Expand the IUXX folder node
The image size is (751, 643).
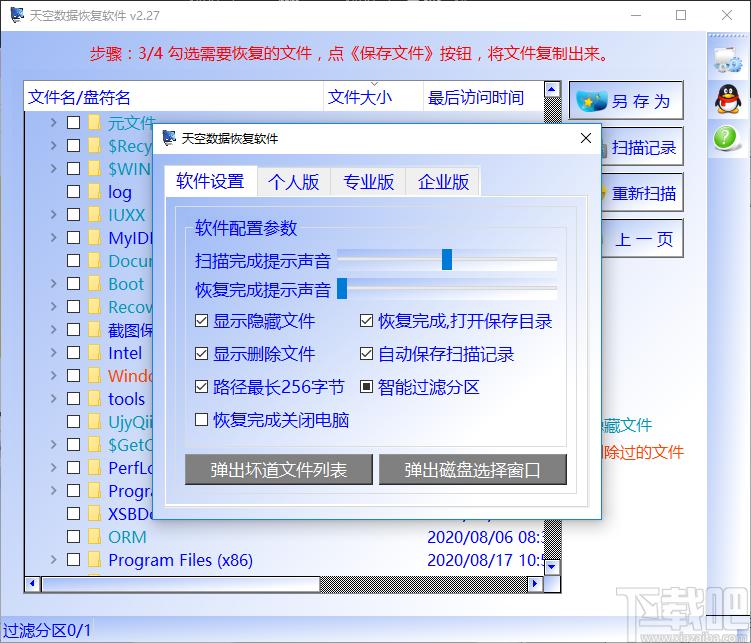(x=53, y=214)
